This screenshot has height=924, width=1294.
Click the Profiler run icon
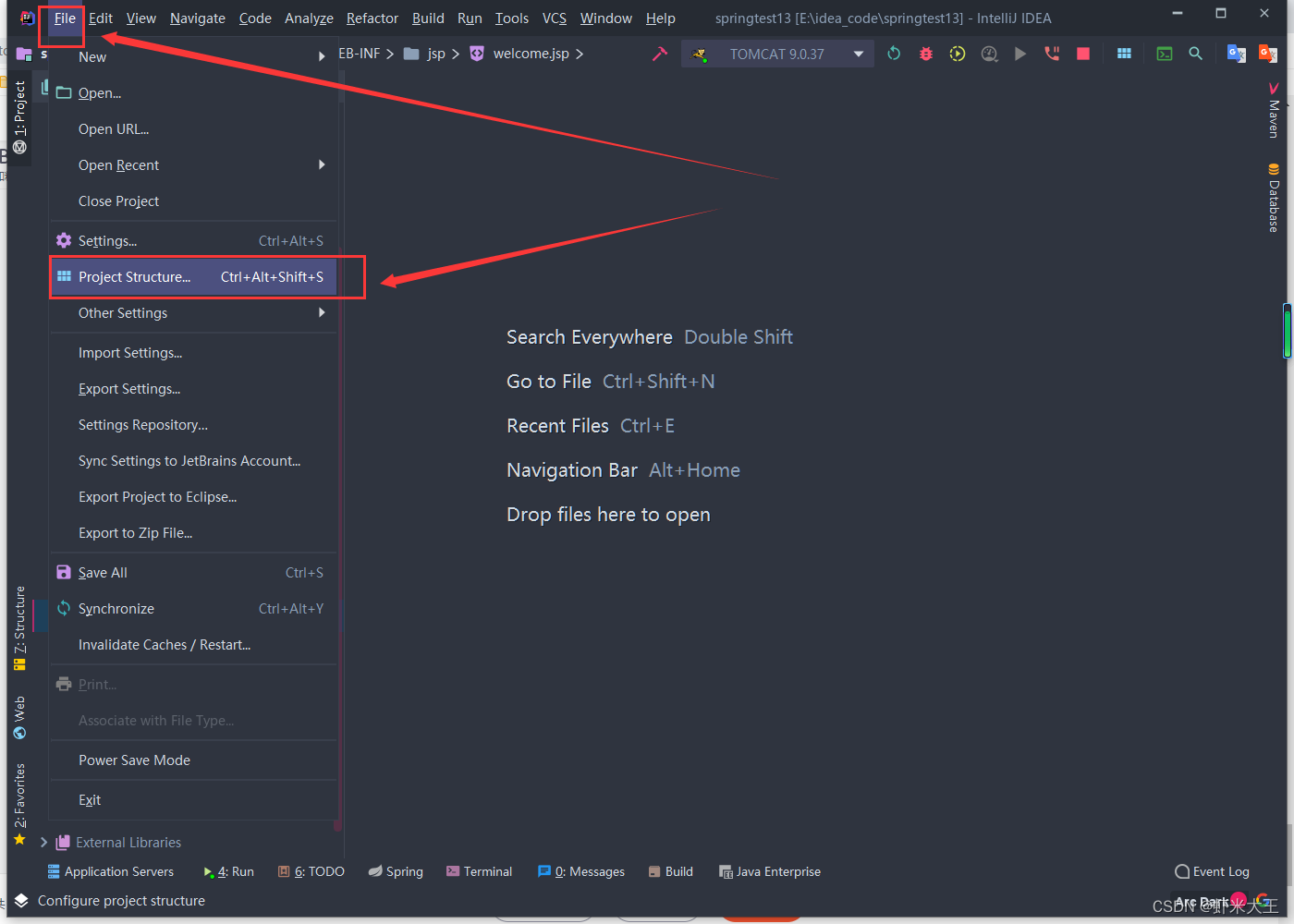point(989,54)
